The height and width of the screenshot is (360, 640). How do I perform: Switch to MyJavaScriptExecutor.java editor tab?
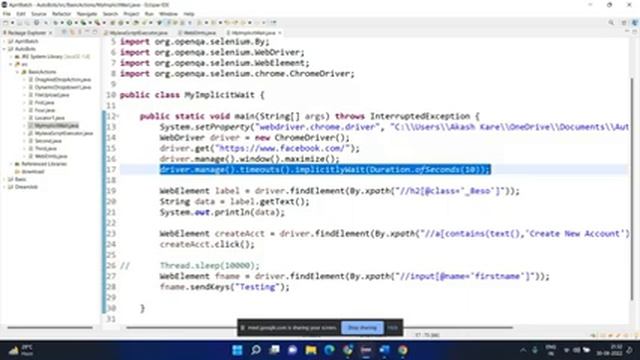click(136, 33)
